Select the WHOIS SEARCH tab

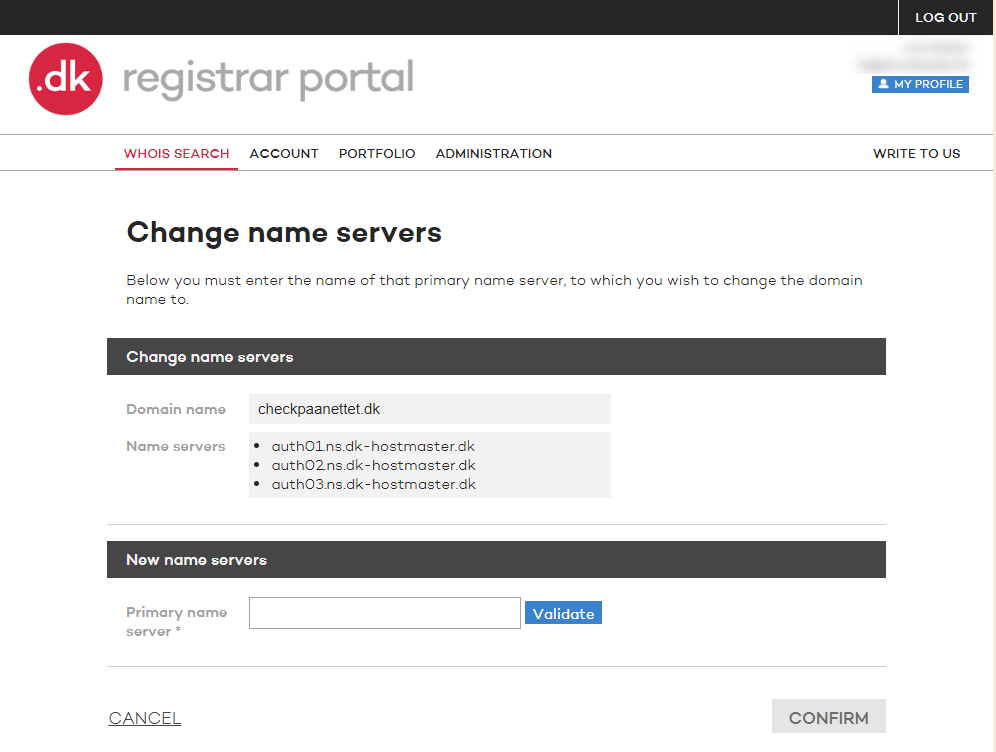pos(176,153)
